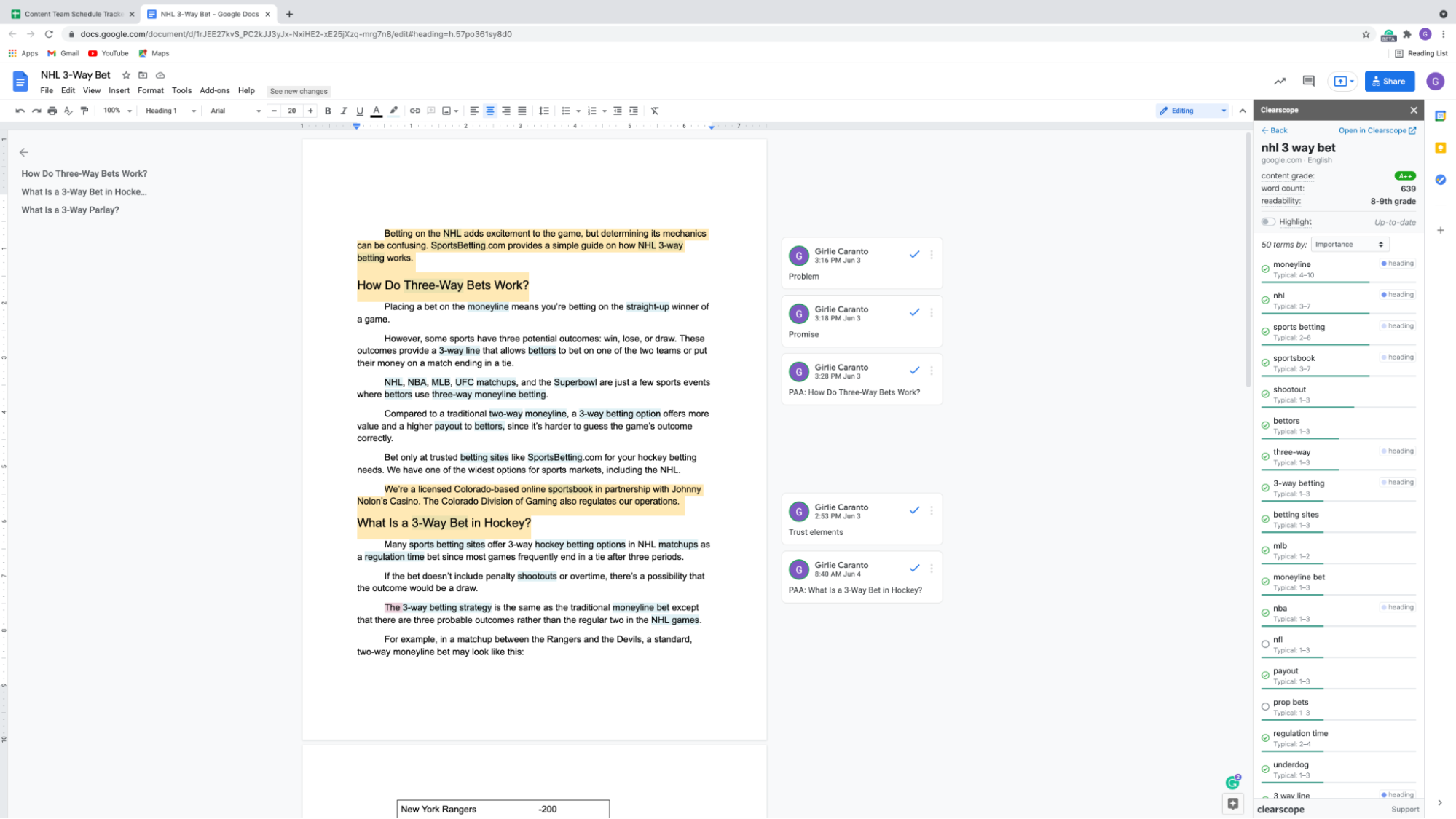Open the Importance sort dropdown in Clearscope
Image resolution: width=1456 pixels, height=819 pixels.
[x=1350, y=245]
